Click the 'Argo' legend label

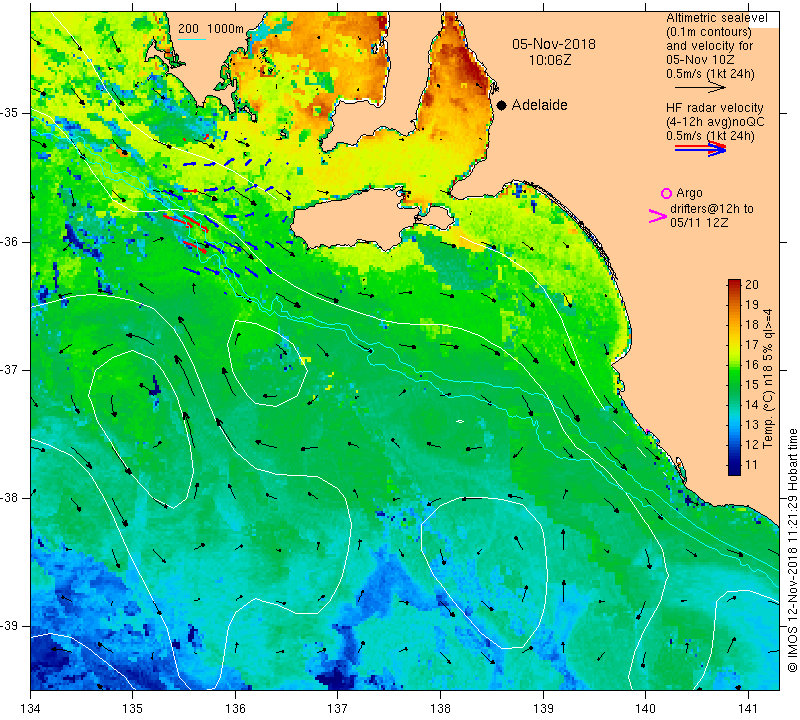689,193
